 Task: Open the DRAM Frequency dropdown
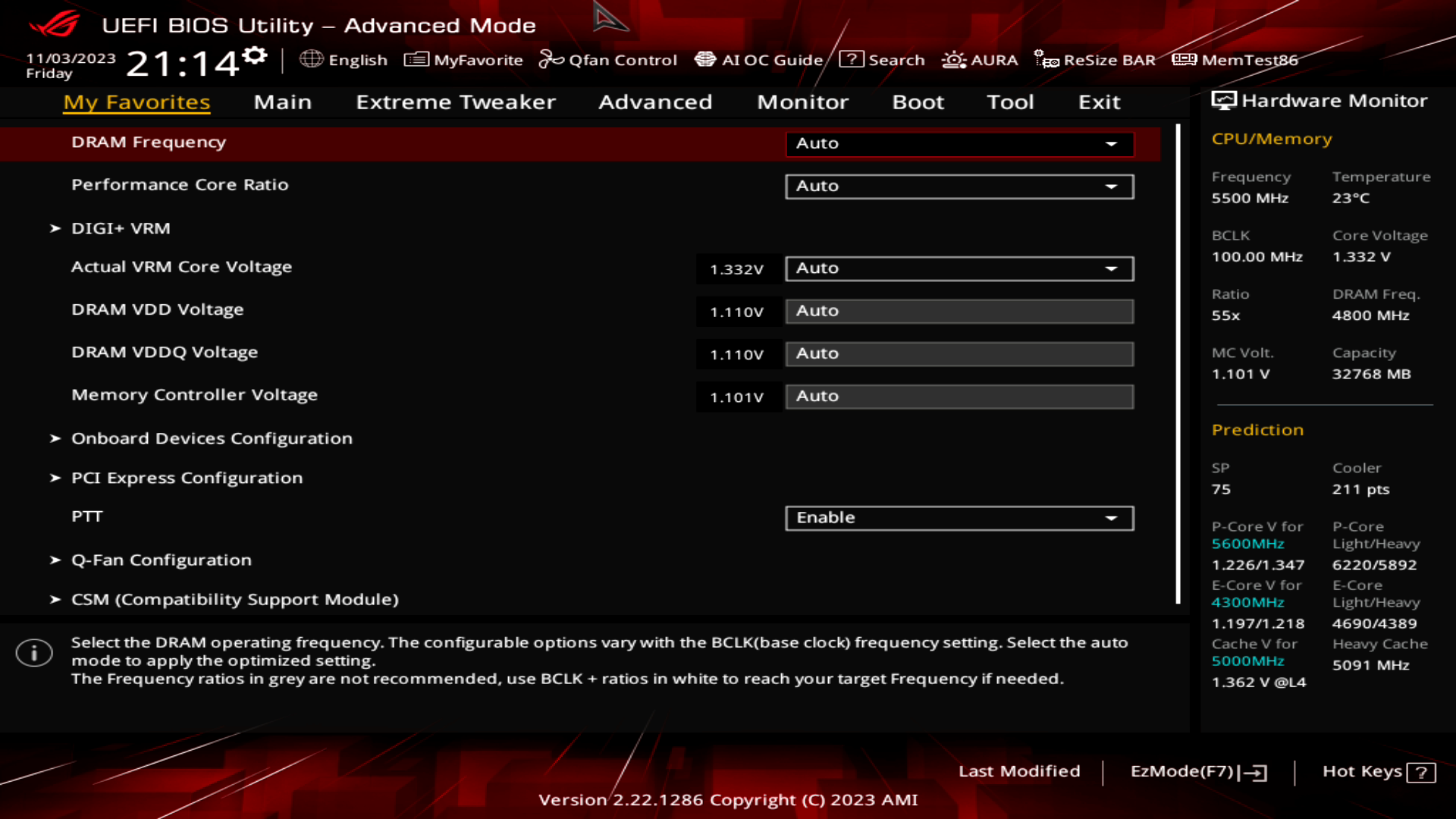[959, 143]
